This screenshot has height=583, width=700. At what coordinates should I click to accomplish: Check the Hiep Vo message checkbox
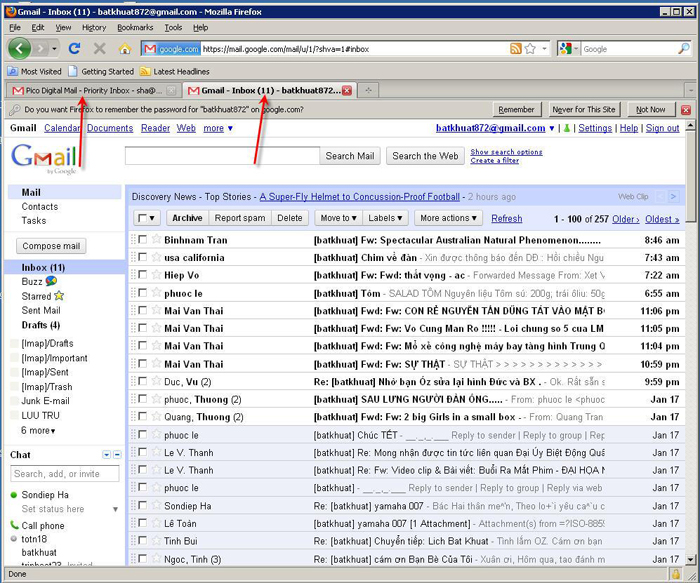pyautogui.click(x=142, y=275)
